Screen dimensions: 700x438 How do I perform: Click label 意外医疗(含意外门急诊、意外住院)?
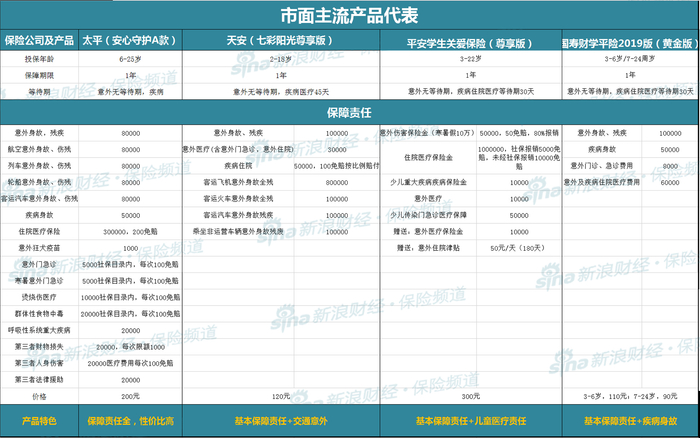coord(238,150)
